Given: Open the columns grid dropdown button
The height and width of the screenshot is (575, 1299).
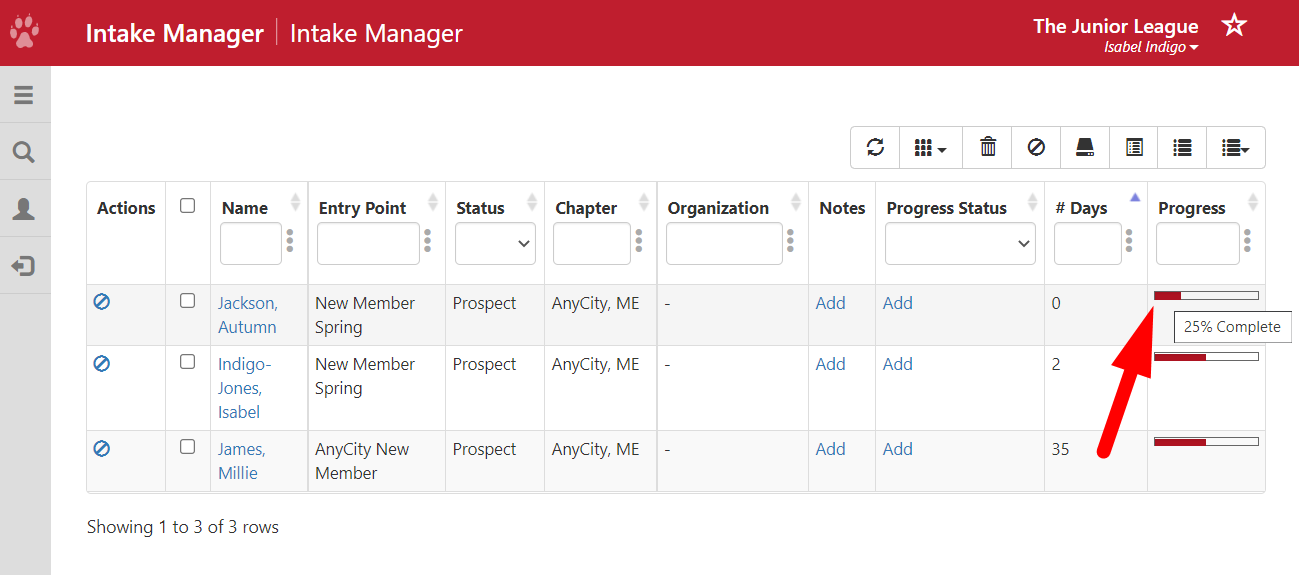Looking at the screenshot, I should click(931, 147).
